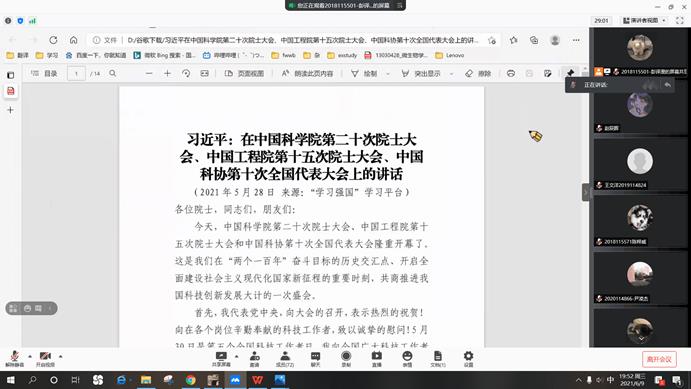Start recording with the record icon
The height and width of the screenshot is (389, 691).
coord(346,359)
